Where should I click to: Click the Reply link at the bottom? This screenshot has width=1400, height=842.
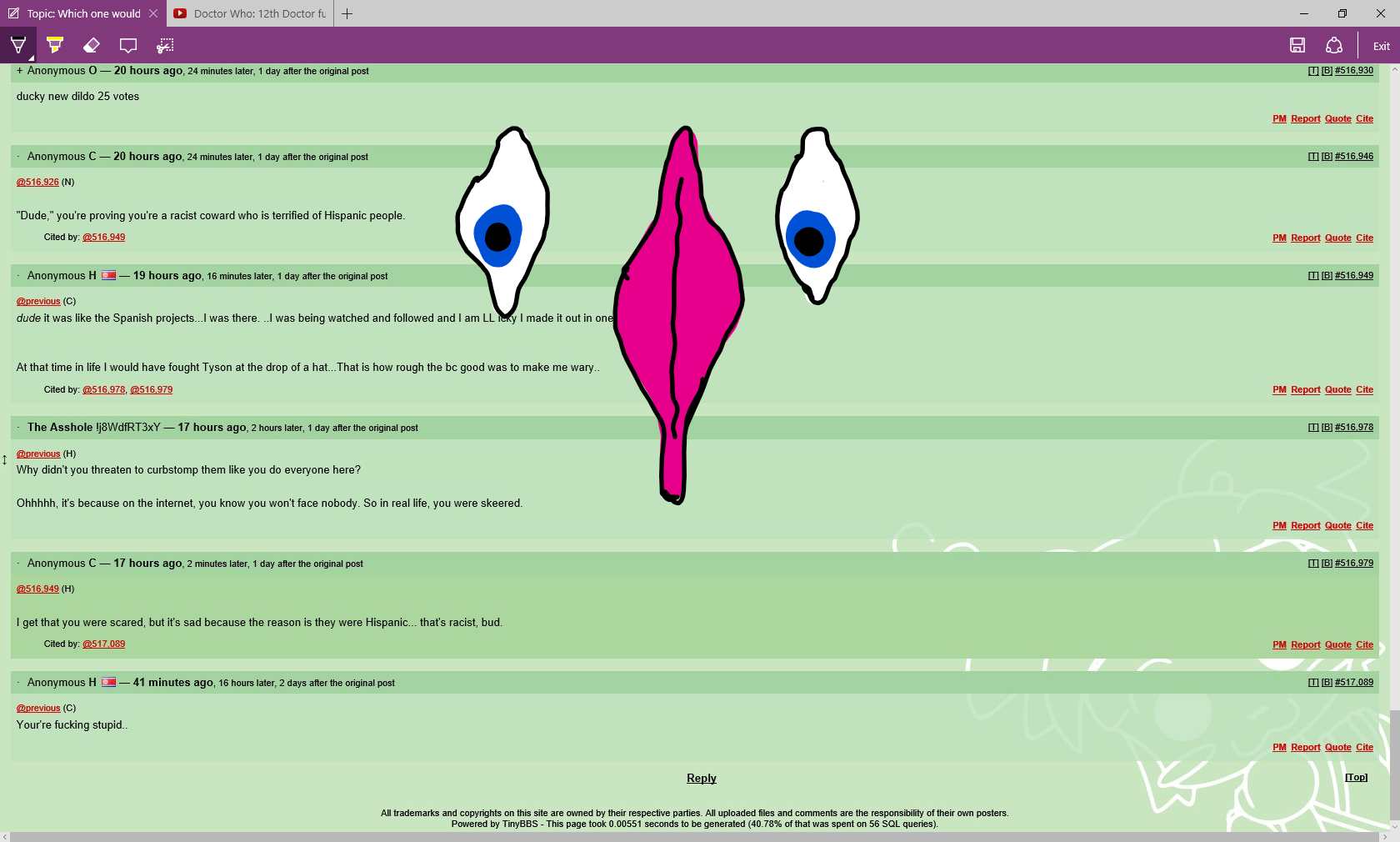(x=701, y=778)
